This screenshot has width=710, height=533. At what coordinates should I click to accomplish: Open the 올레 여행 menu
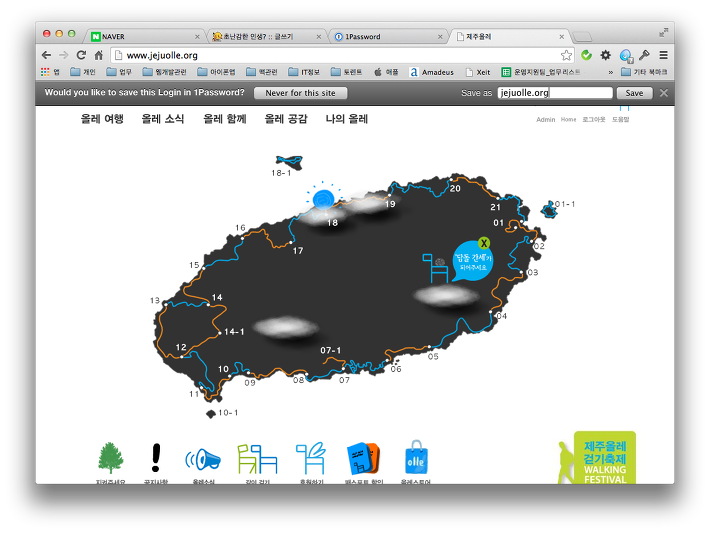tap(102, 119)
